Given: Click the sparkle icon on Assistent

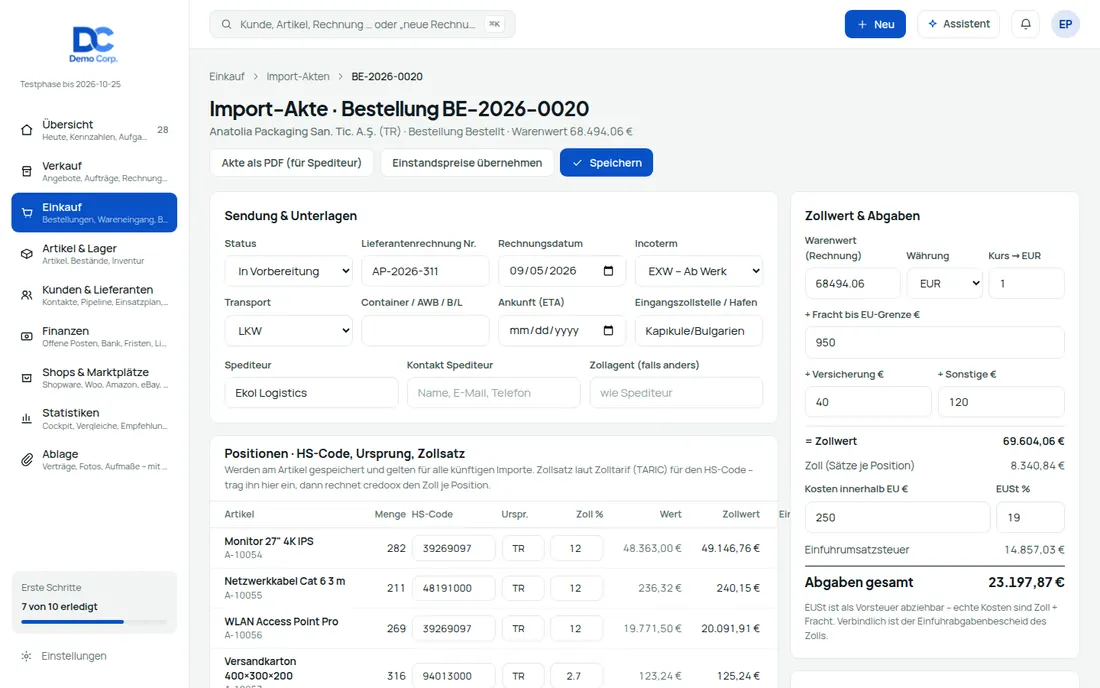Looking at the screenshot, I should [x=932, y=24].
